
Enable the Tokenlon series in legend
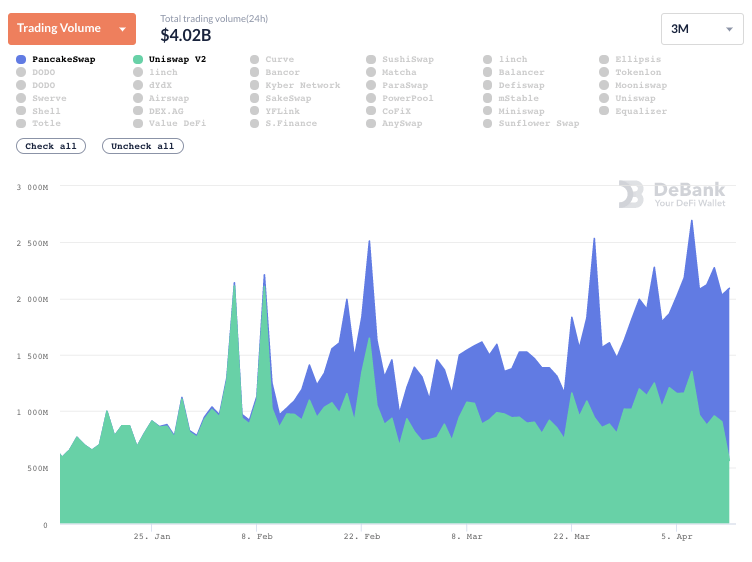click(x=630, y=72)
